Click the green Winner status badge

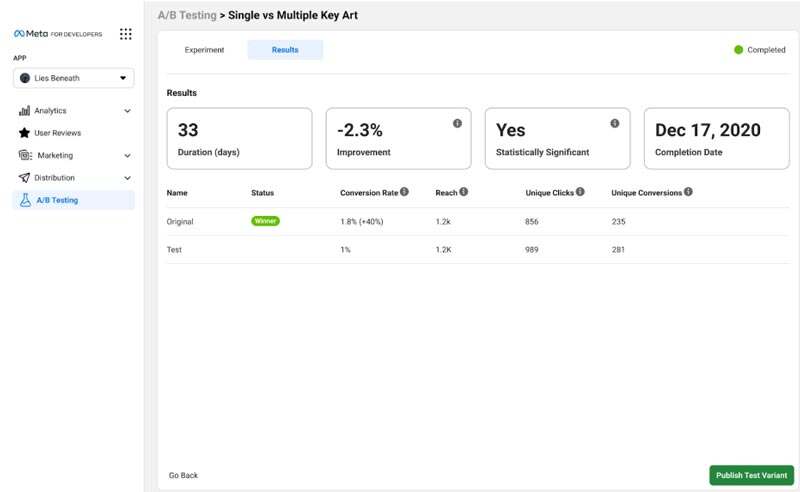266,221
